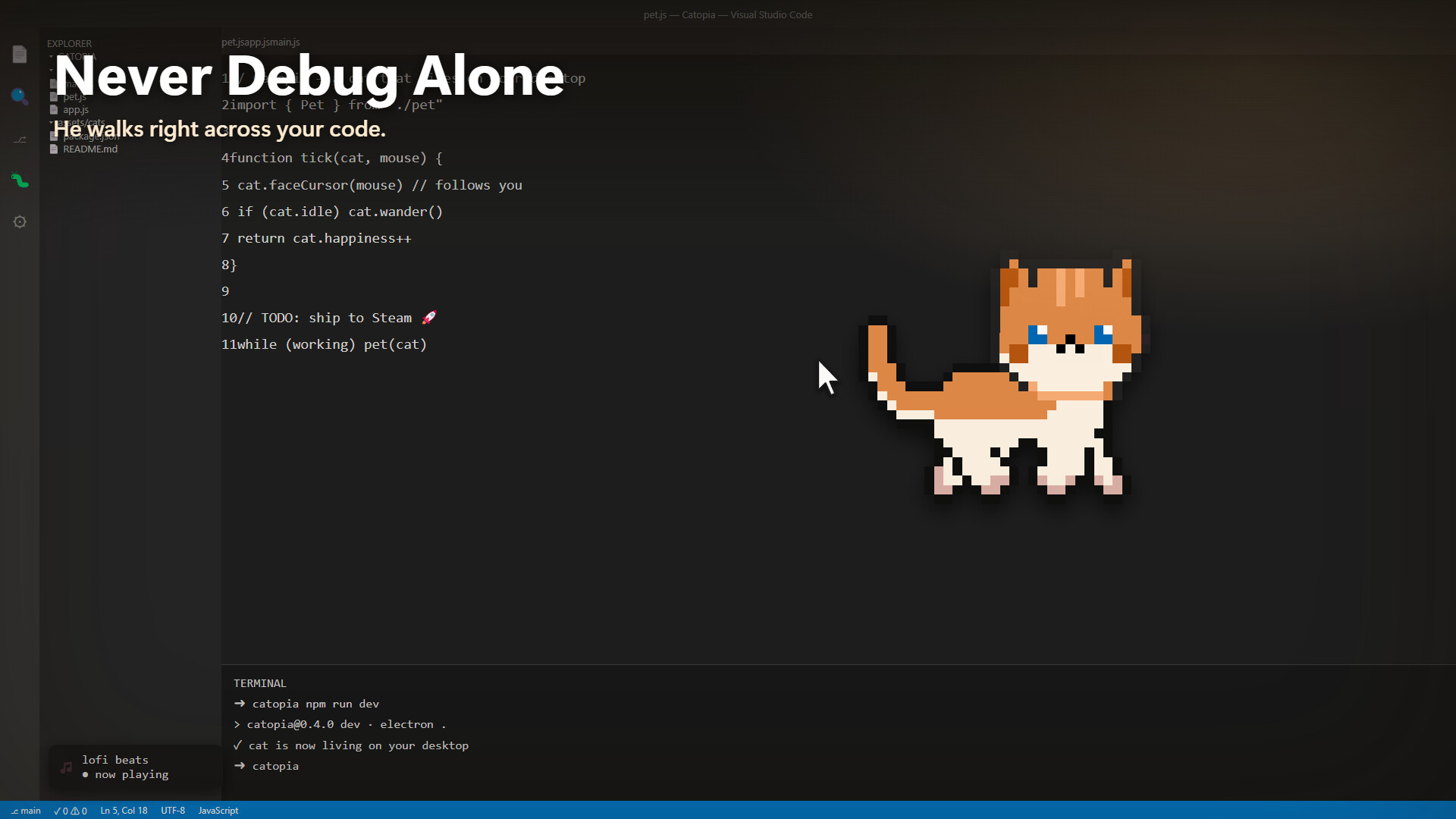Open the Search magnifier in activity bar
This screenshot has height=819, width=1456.
[x=20, y=96]
